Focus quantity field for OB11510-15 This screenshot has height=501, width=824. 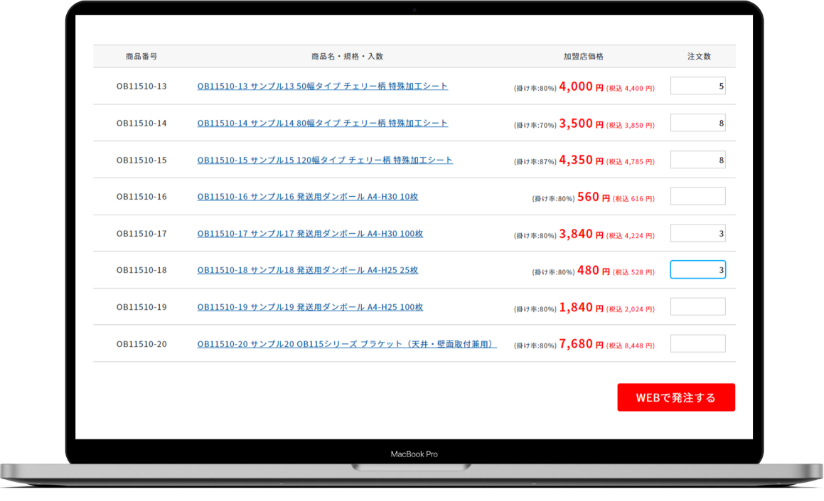698,159
